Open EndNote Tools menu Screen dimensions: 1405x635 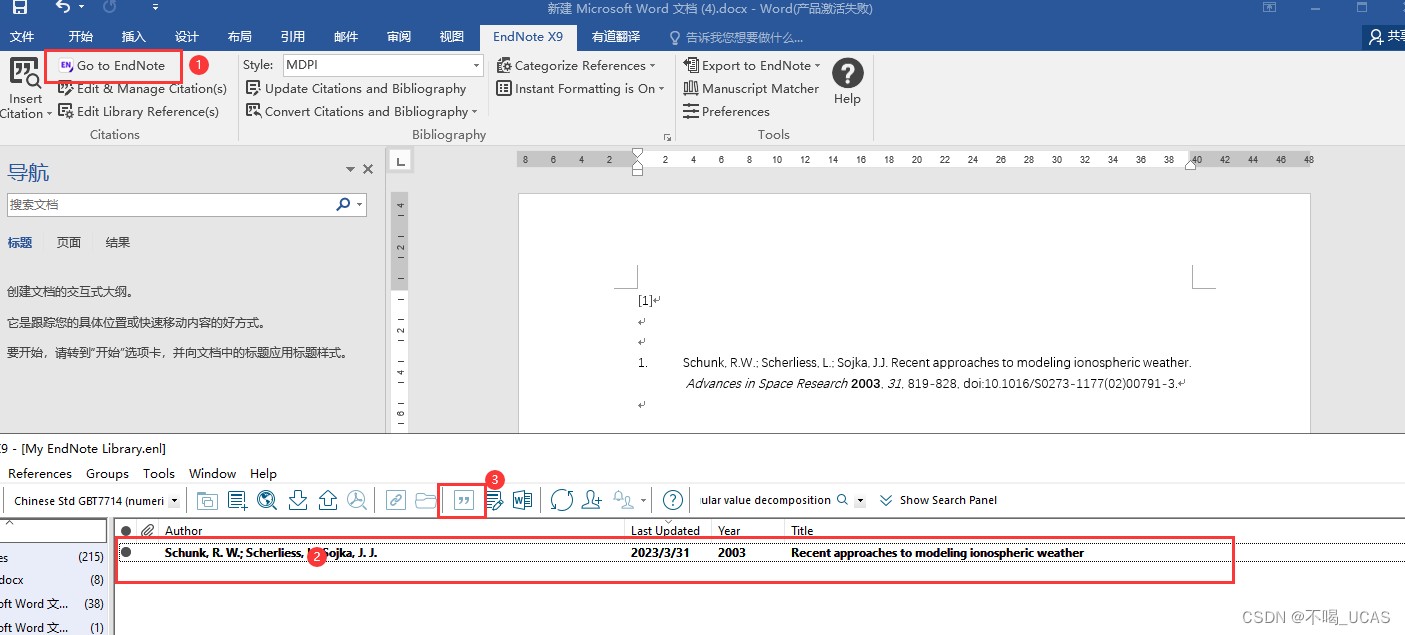159,474
